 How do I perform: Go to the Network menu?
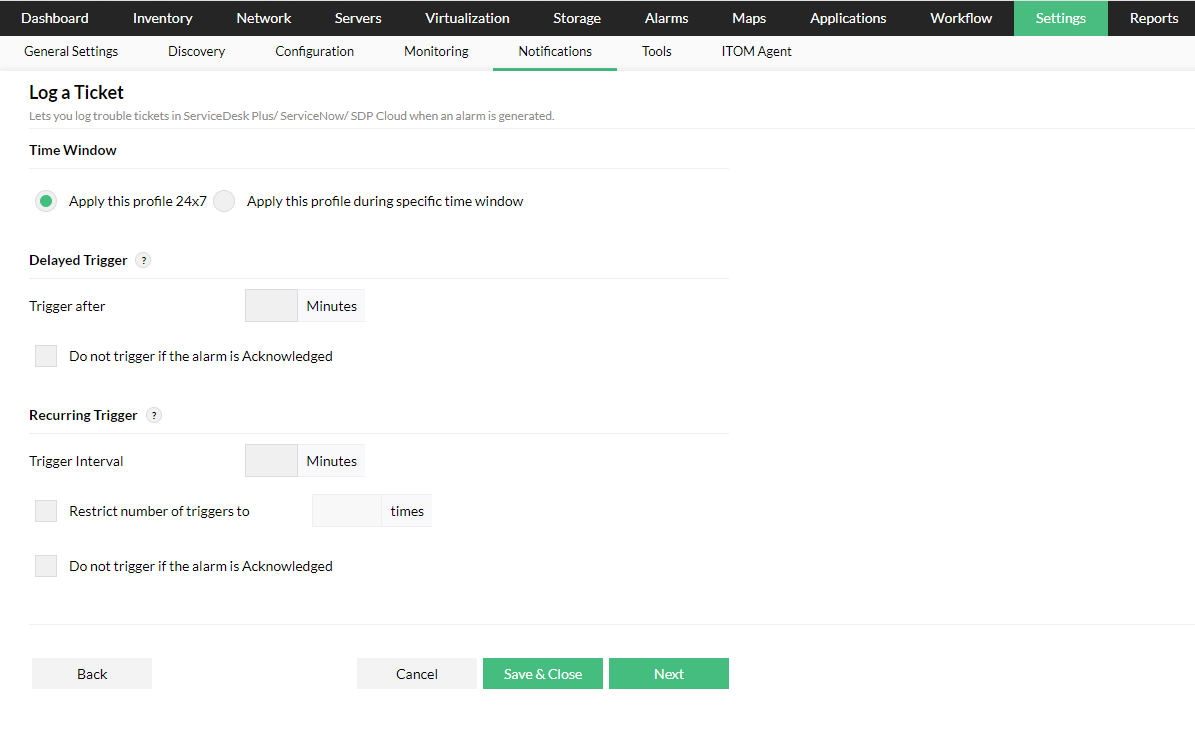pyautogui.click(x=264, y=18)
